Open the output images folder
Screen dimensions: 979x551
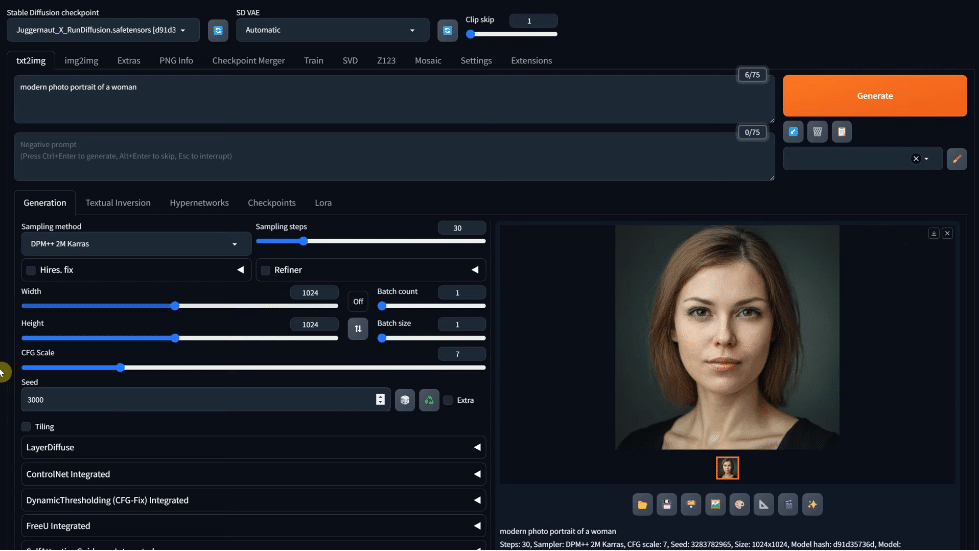642,504
